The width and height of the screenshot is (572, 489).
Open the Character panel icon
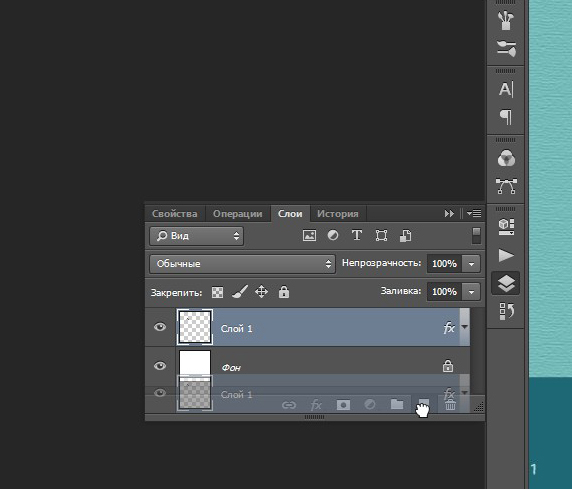[506, 89]
